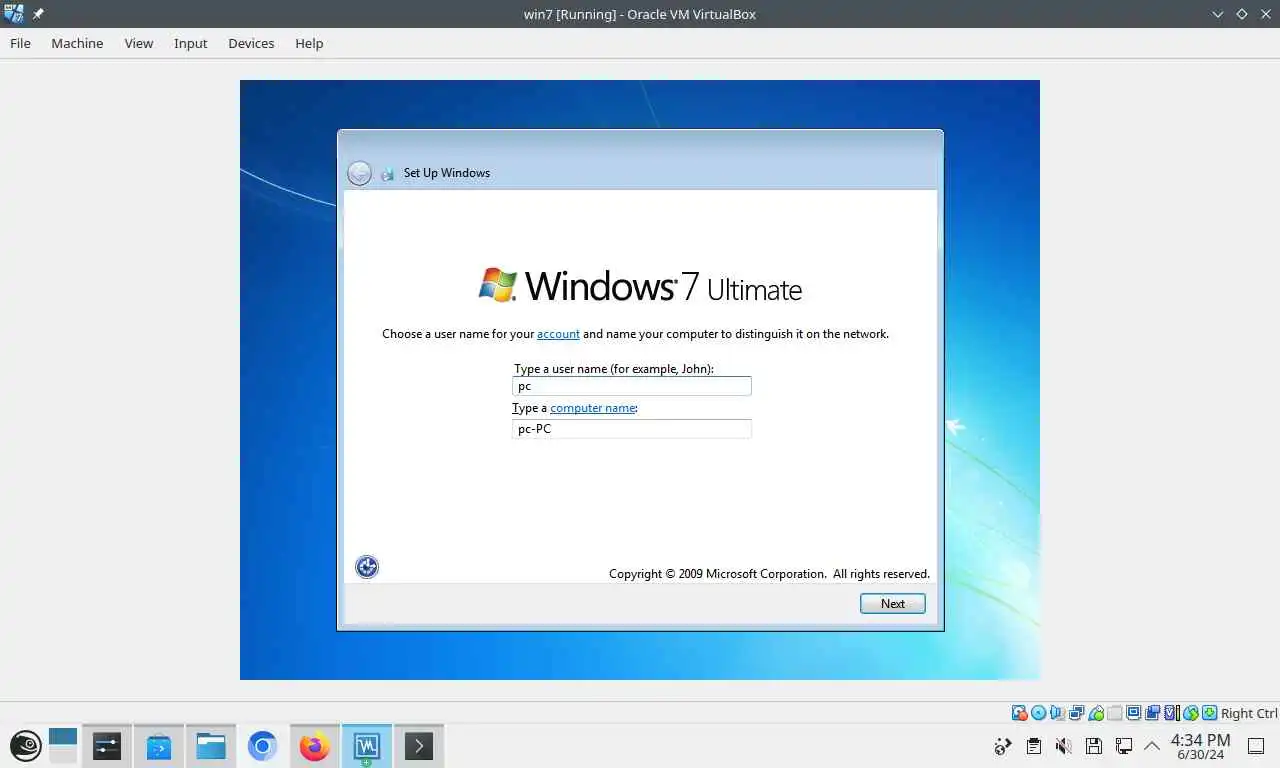
Task: Click the optical drive status icon
Action: 1039,713
